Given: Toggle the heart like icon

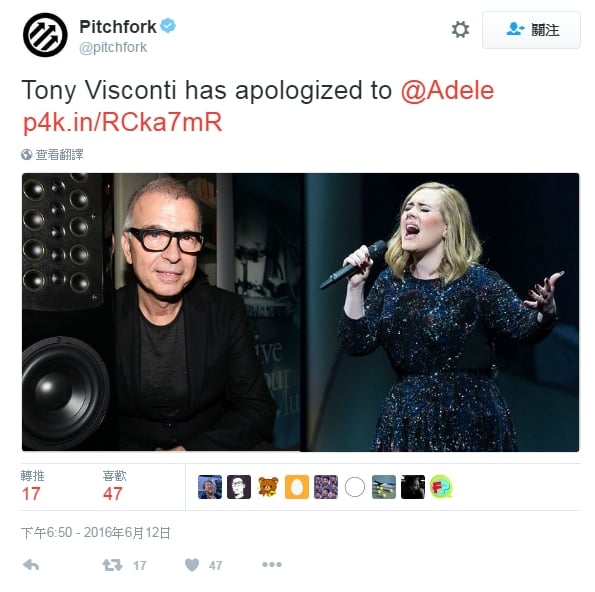Looking at the screenshot, I should [192, 565].
